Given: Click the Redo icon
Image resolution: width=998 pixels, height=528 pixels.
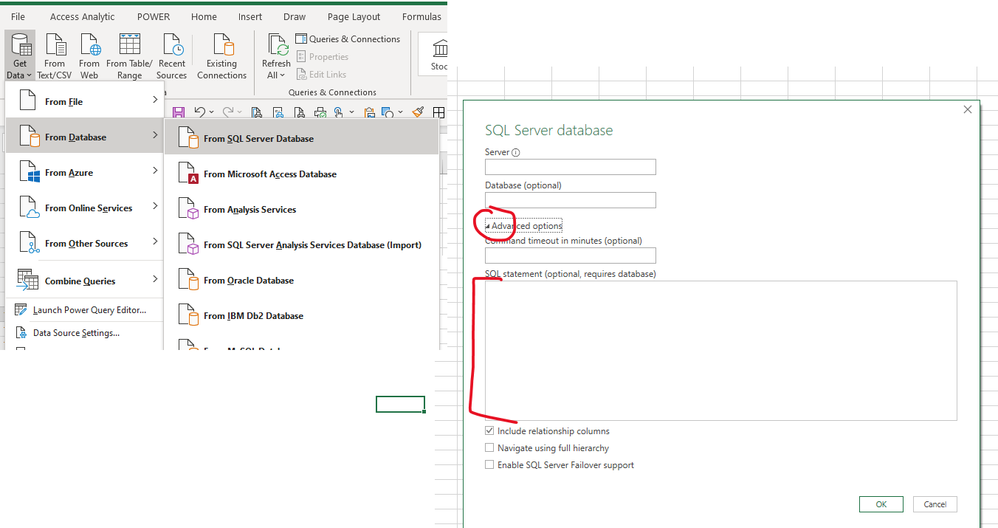Looking at the screenshot, I should point(228,112).
